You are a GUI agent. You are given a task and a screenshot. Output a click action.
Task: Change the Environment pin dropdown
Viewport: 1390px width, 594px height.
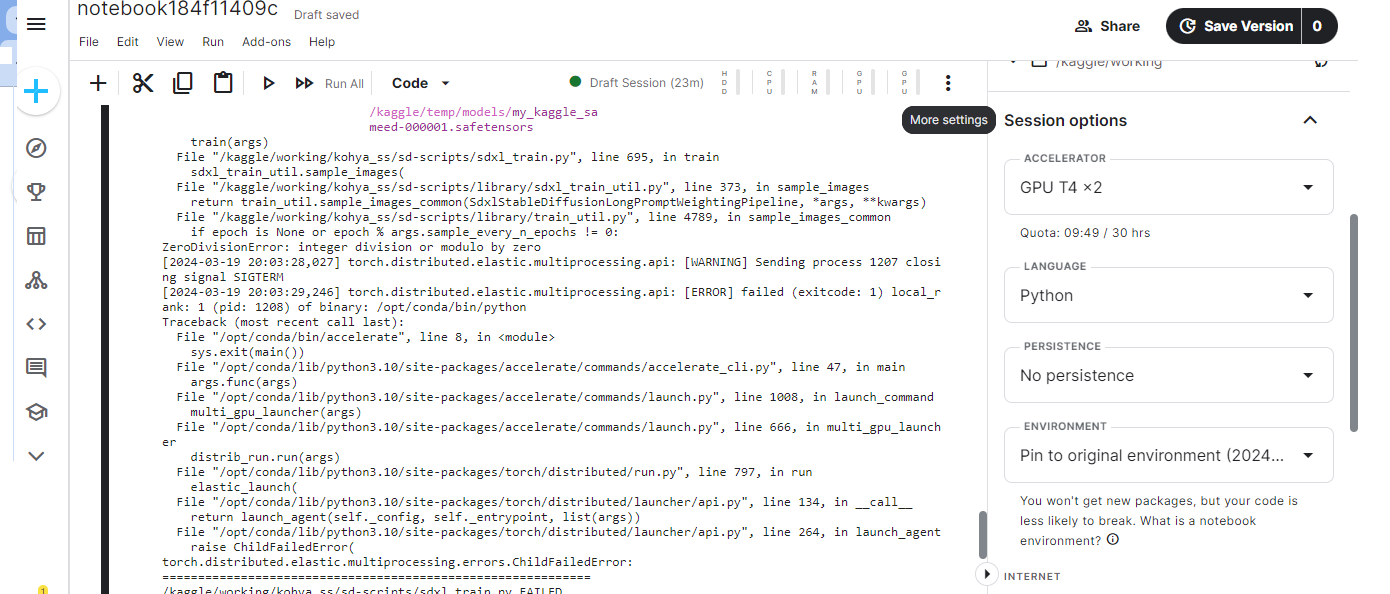[x=1167, y=455]
